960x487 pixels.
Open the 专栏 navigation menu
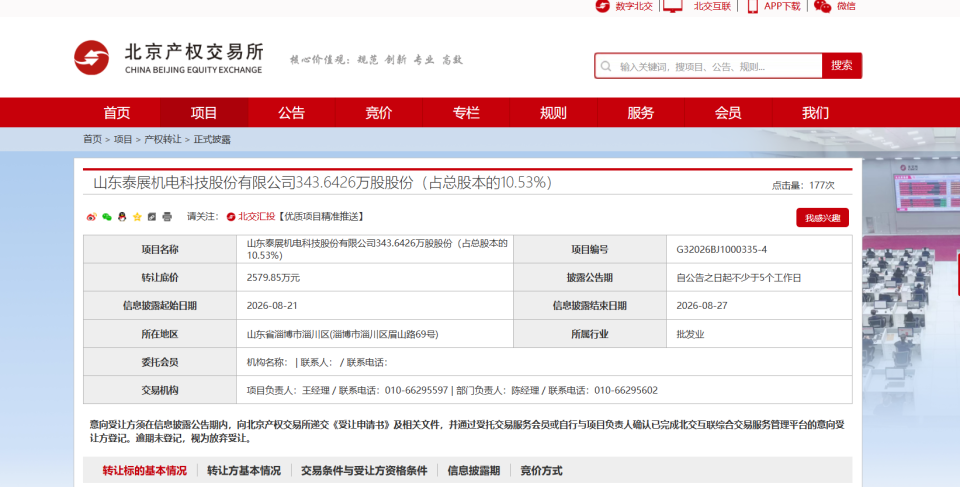click(466, 113)
